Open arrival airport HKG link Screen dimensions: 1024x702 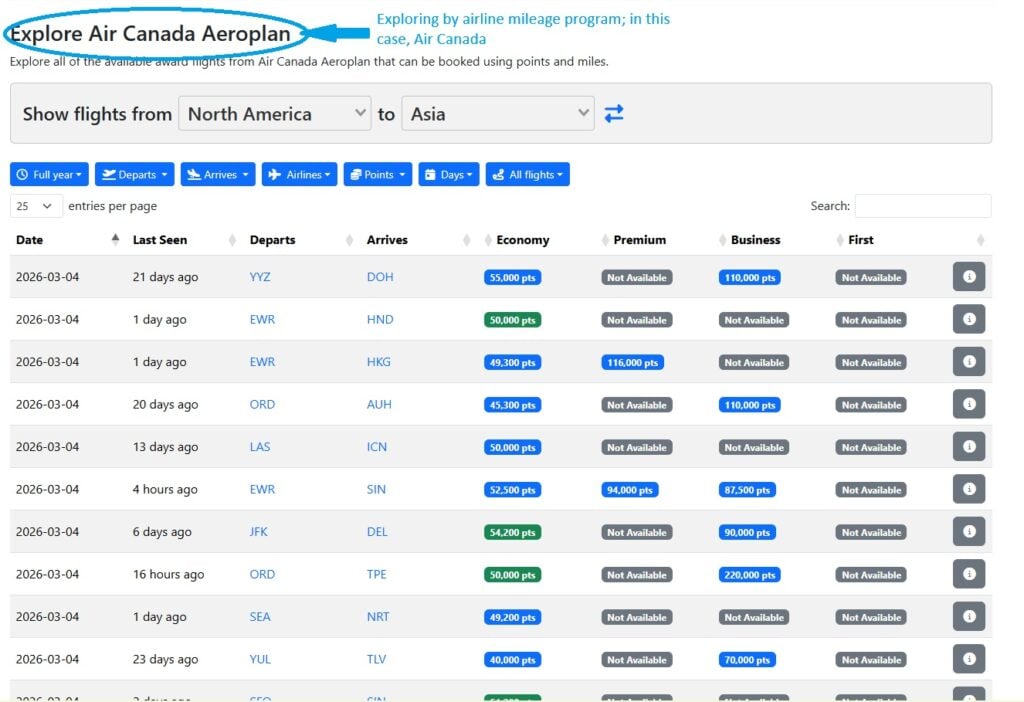[379, 362]
